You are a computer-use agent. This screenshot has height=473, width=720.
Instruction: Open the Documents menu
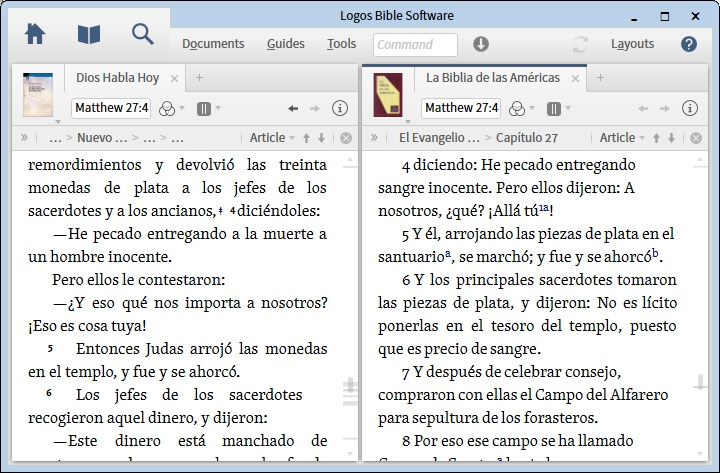213,44
